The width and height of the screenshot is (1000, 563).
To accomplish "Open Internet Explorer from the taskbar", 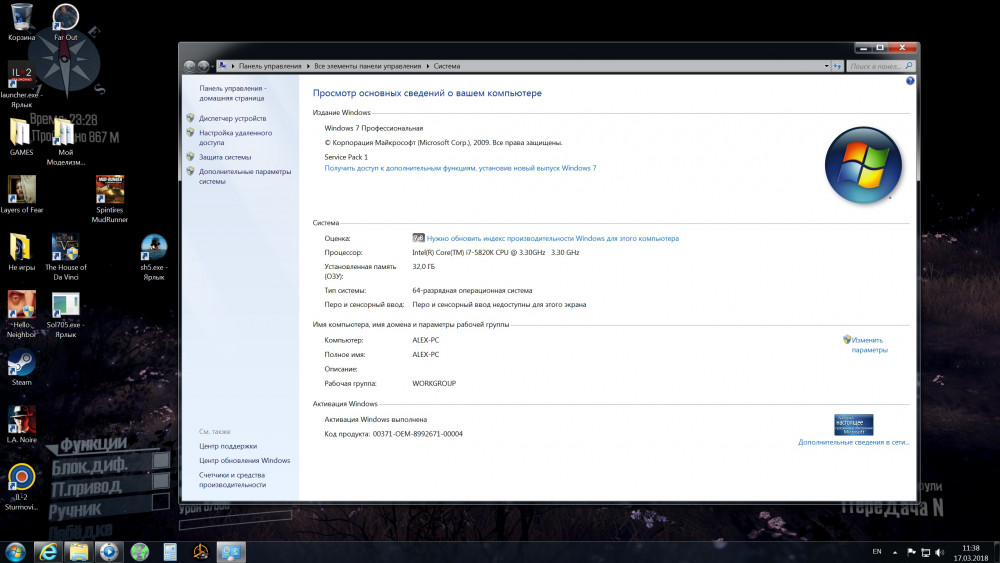I will [46, 551].
